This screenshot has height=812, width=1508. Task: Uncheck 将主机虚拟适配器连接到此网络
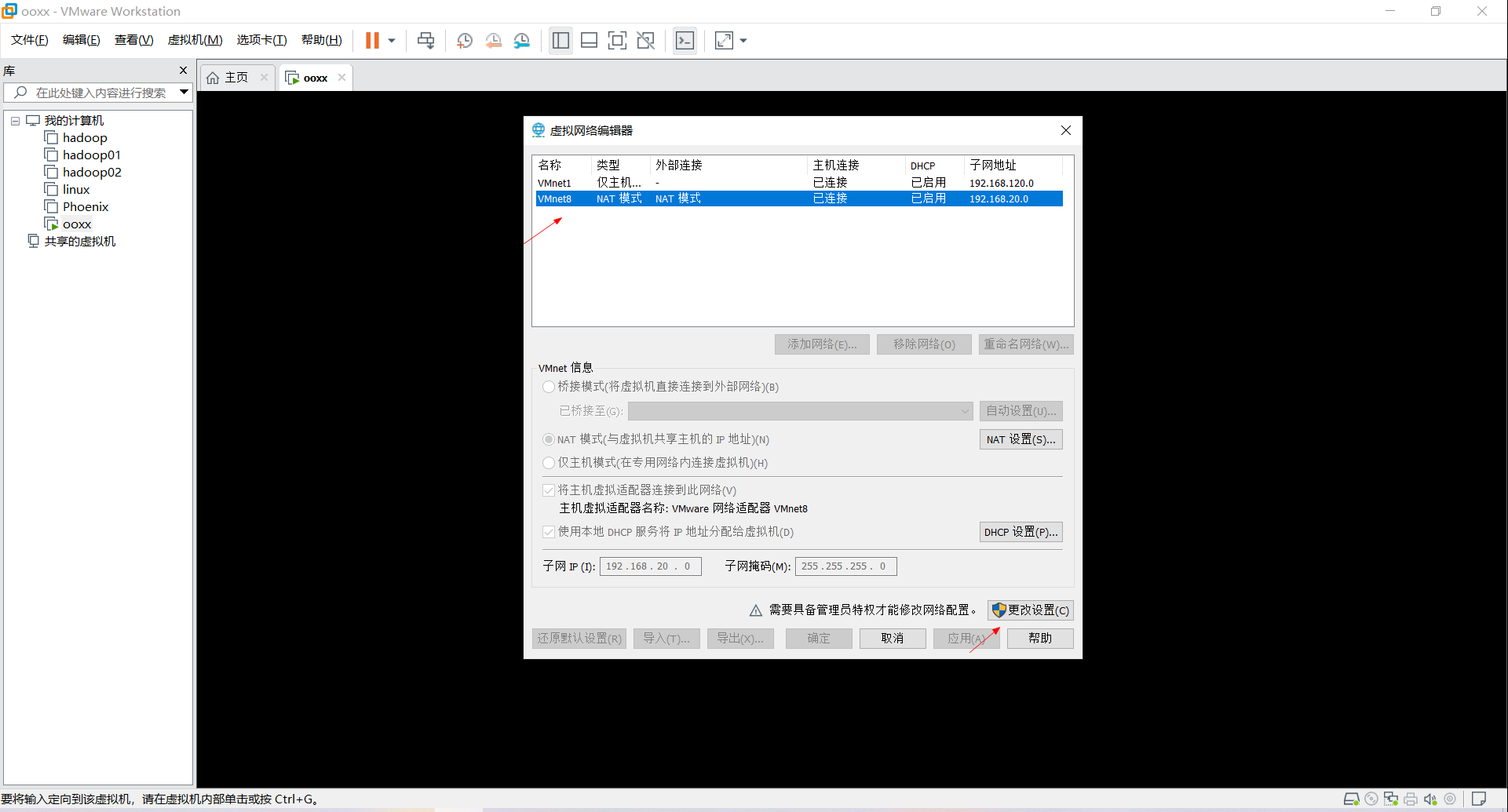[x=548, y=490]
